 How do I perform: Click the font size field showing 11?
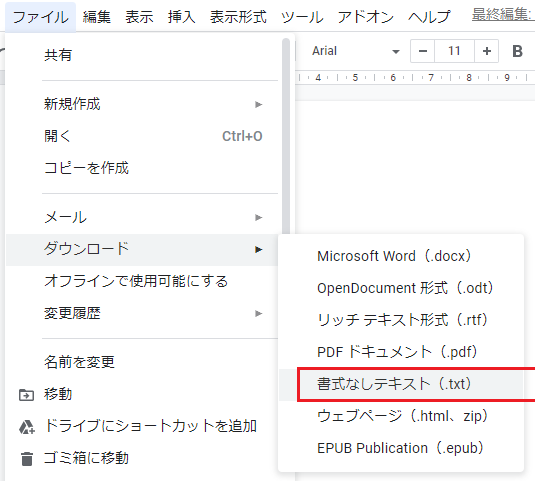point(454,51)
